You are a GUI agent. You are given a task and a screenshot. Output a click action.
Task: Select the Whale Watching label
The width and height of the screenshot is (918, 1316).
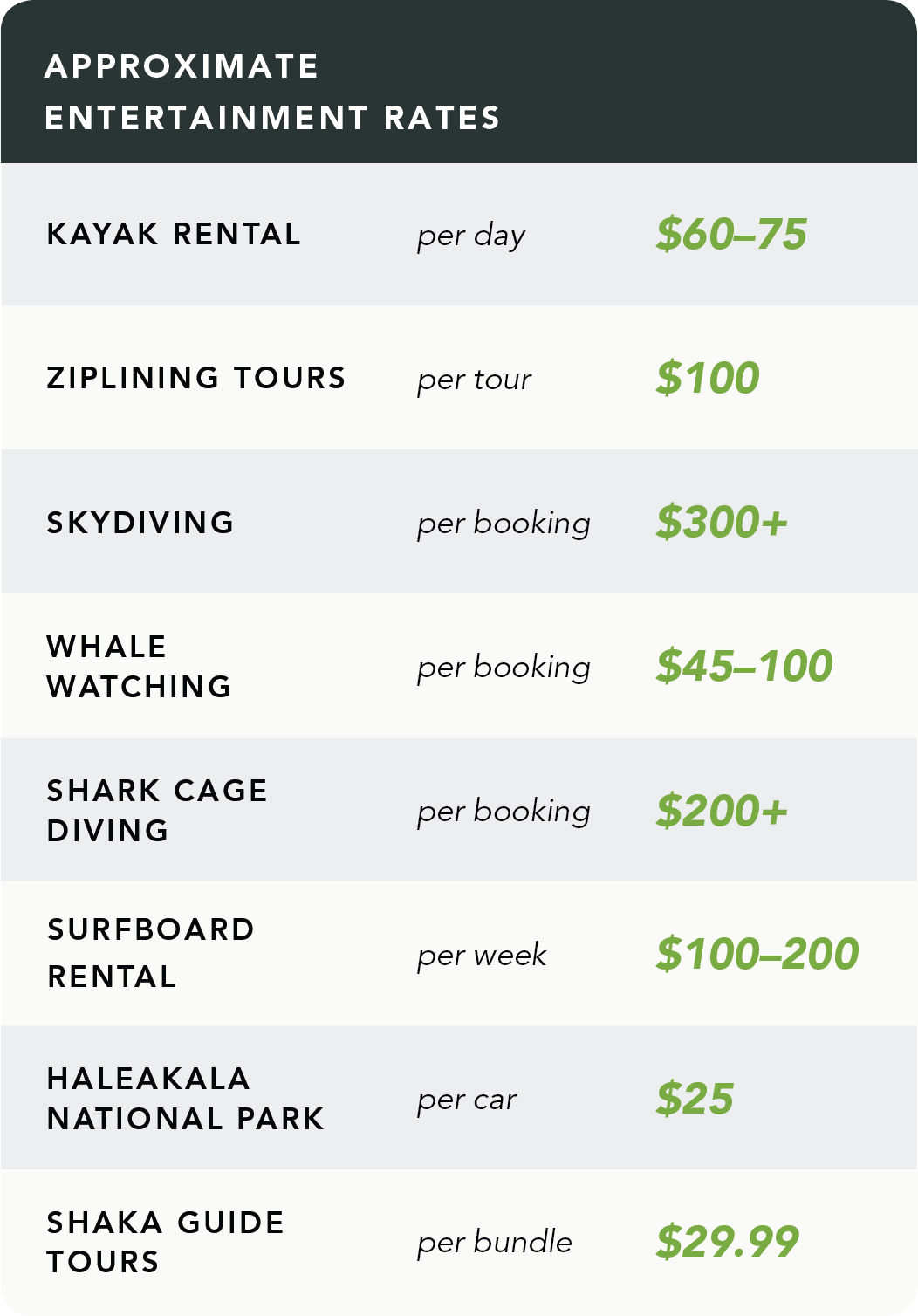tap(139, 667)
